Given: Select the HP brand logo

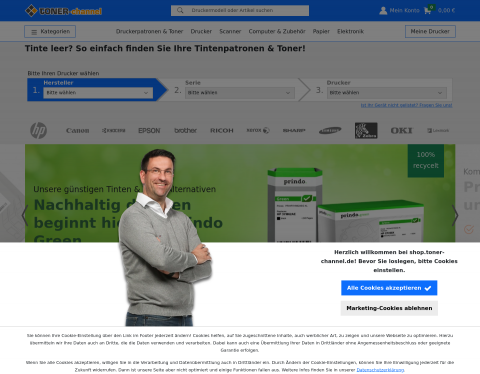Looking at the screenshot, I should click(39, 130).
